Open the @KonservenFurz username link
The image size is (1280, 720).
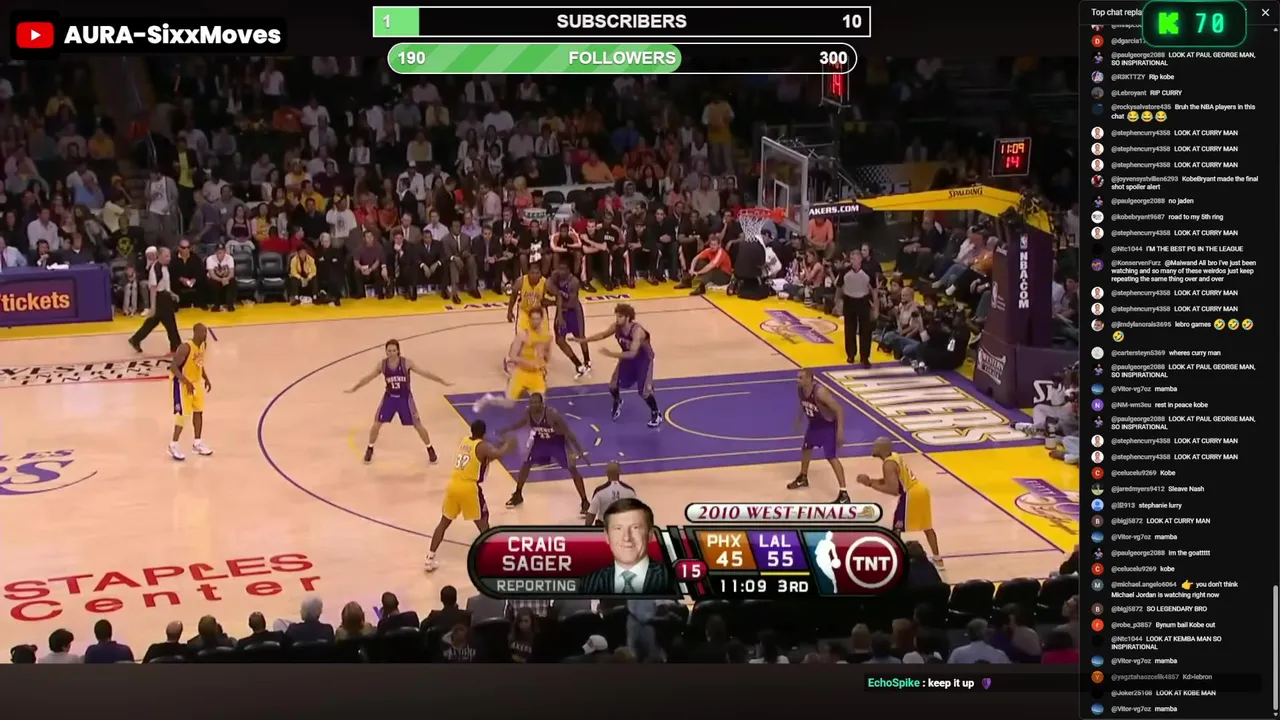click(x=1136, y=263)
